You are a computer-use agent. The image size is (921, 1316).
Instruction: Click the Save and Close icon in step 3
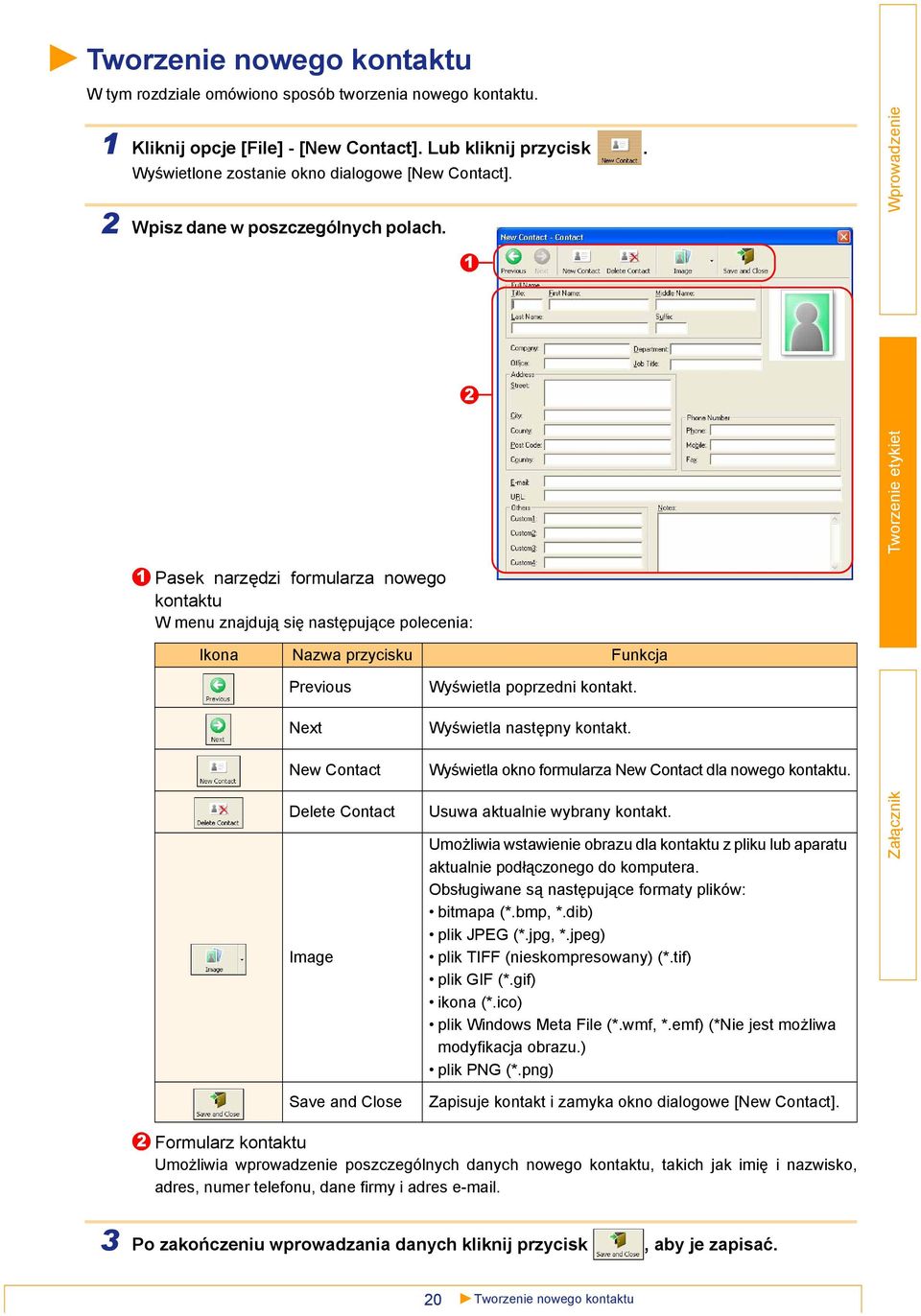618,1244
